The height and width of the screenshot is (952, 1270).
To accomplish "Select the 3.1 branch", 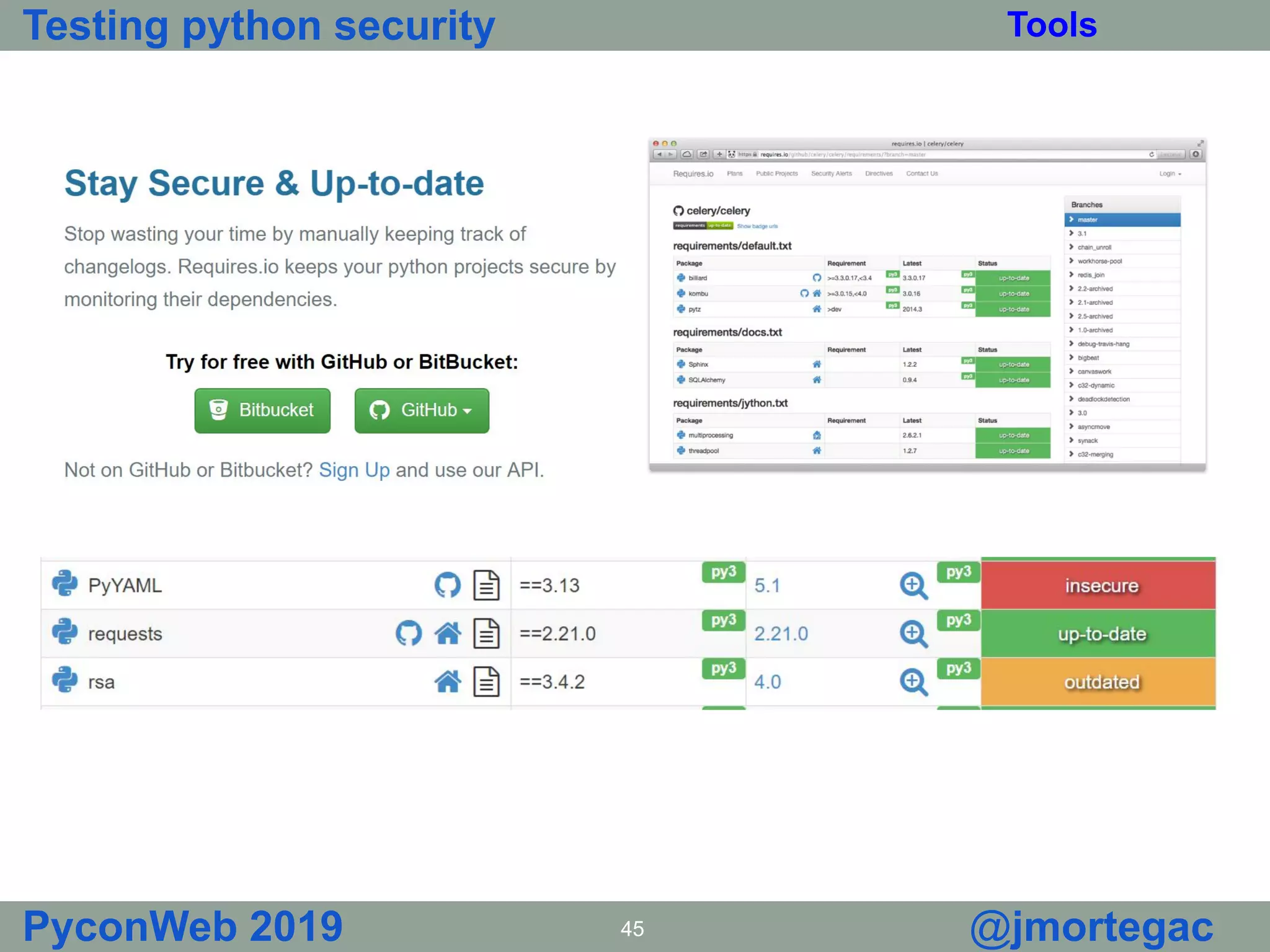I will tap(1122, 234).
